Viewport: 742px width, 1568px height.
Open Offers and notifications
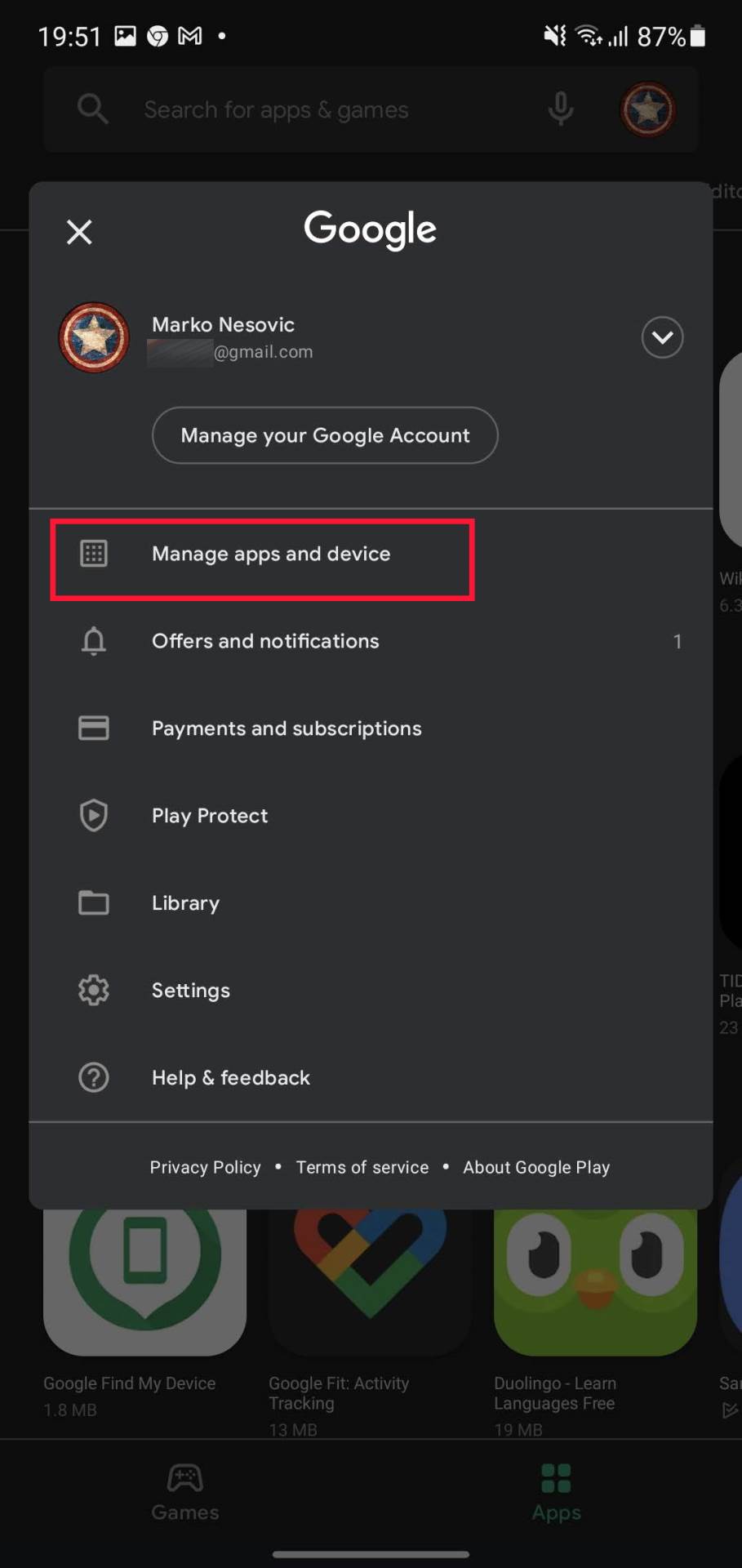coord(371,641)
